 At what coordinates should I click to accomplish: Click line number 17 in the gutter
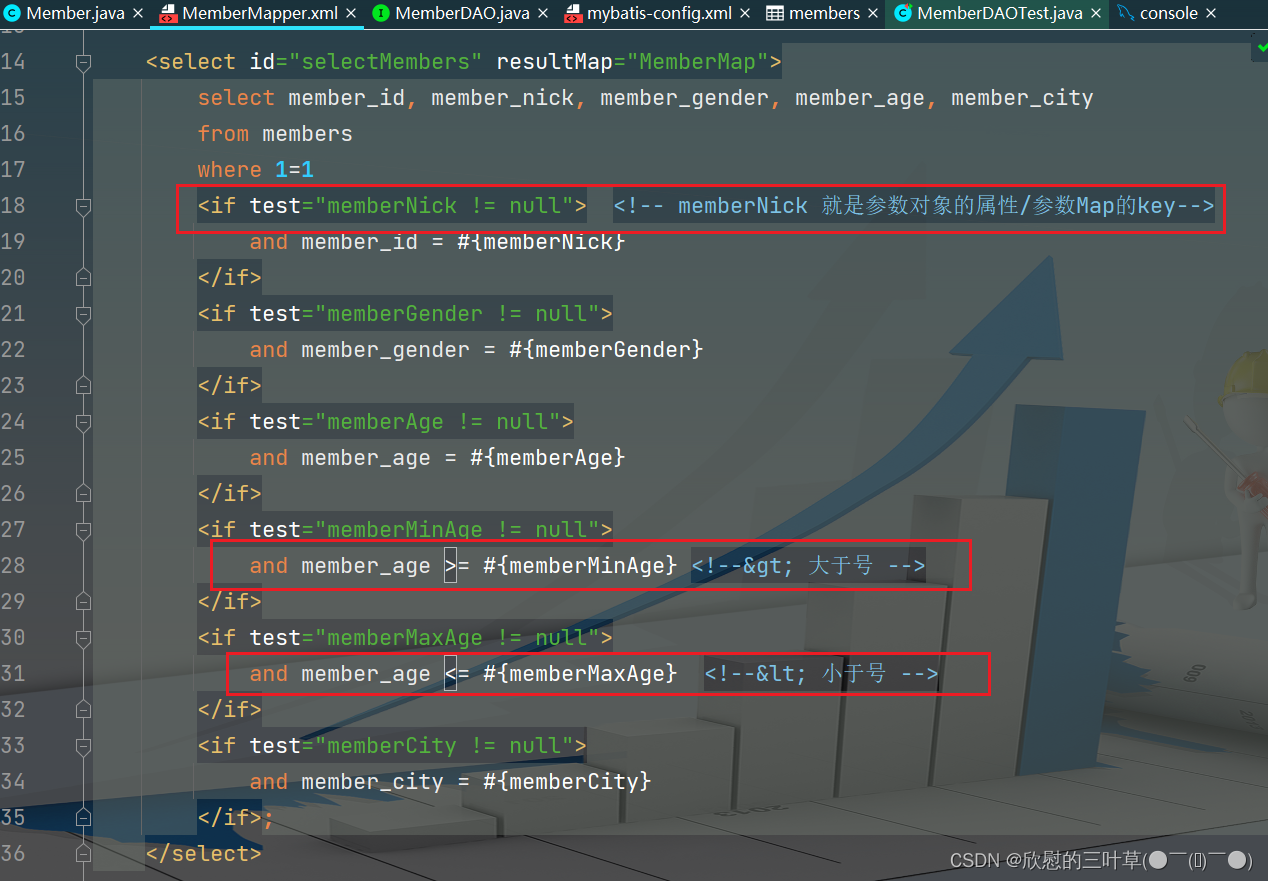tap(13, 170)
